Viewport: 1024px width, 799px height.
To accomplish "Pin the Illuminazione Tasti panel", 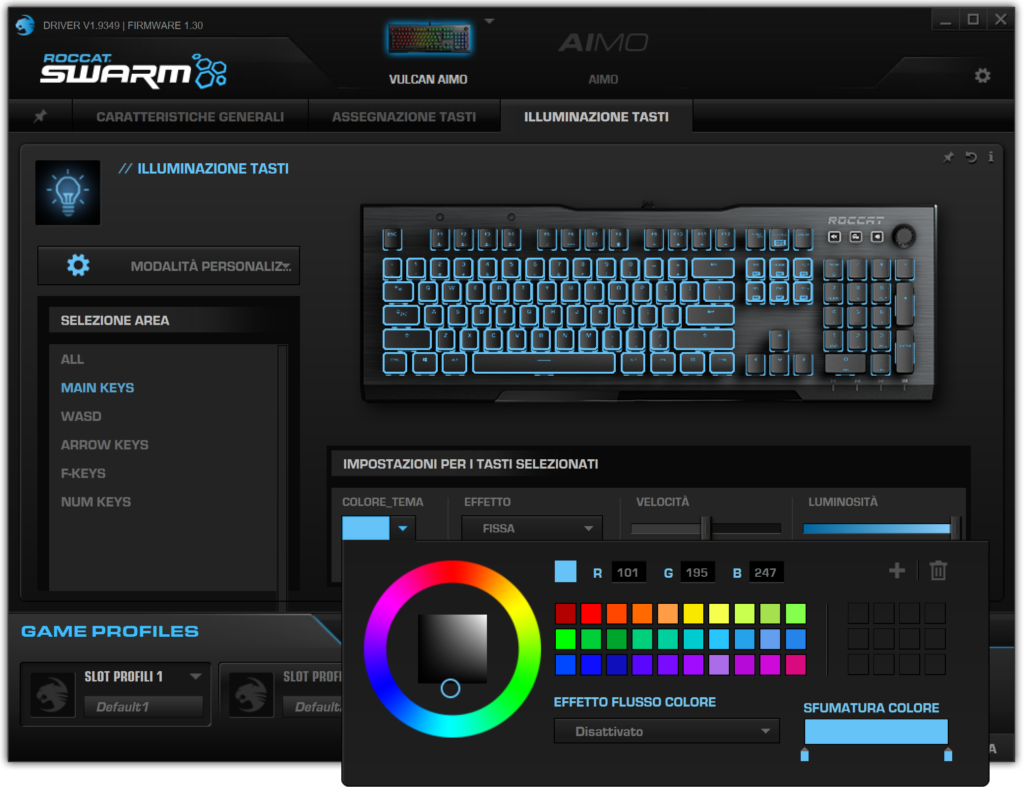I will click(x=948, y=157).
